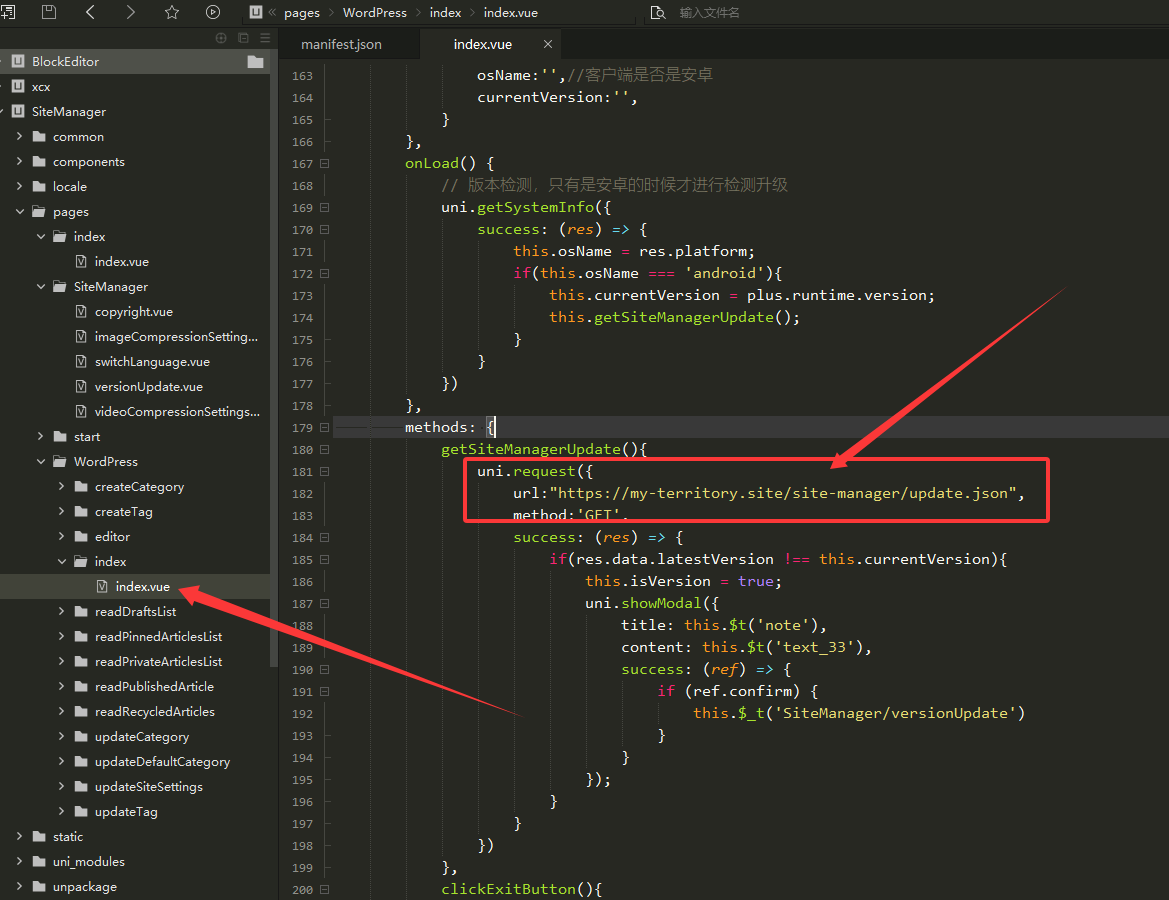Click the Run play icon in toolbar

(x=213, y=12)
